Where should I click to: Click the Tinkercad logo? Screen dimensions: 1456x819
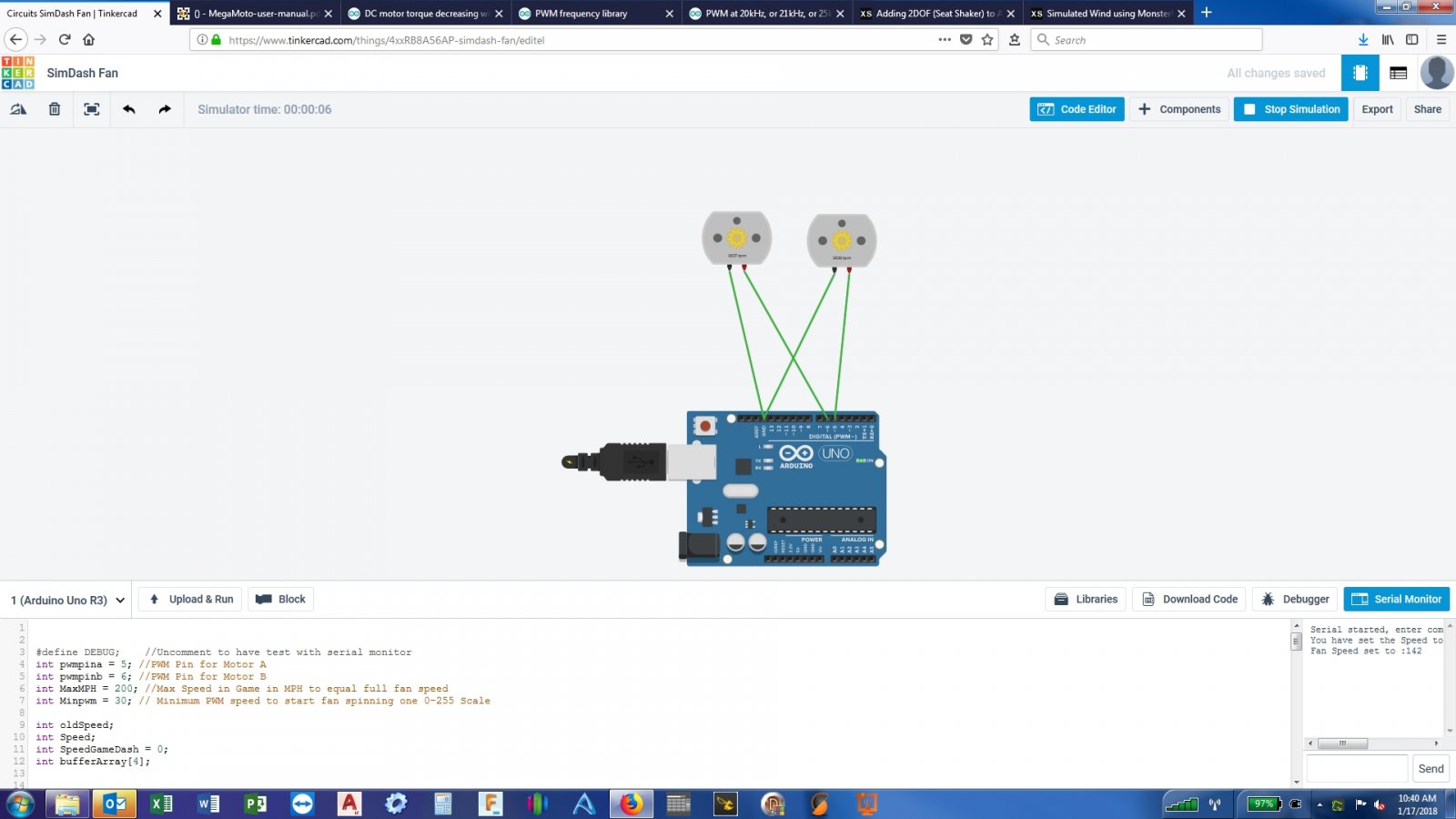pos(18,73)
